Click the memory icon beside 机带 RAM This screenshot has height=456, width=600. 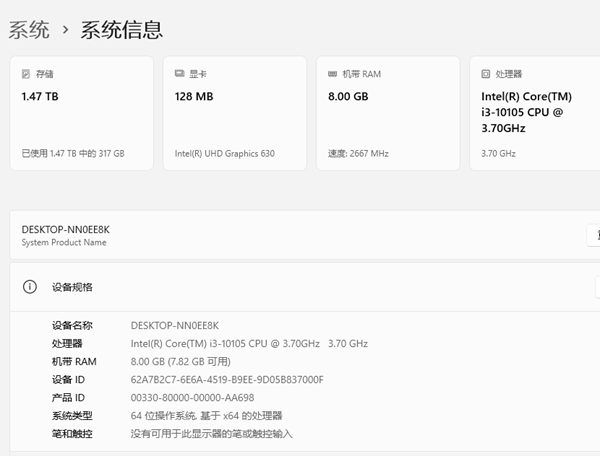click(x=333, y=74)
